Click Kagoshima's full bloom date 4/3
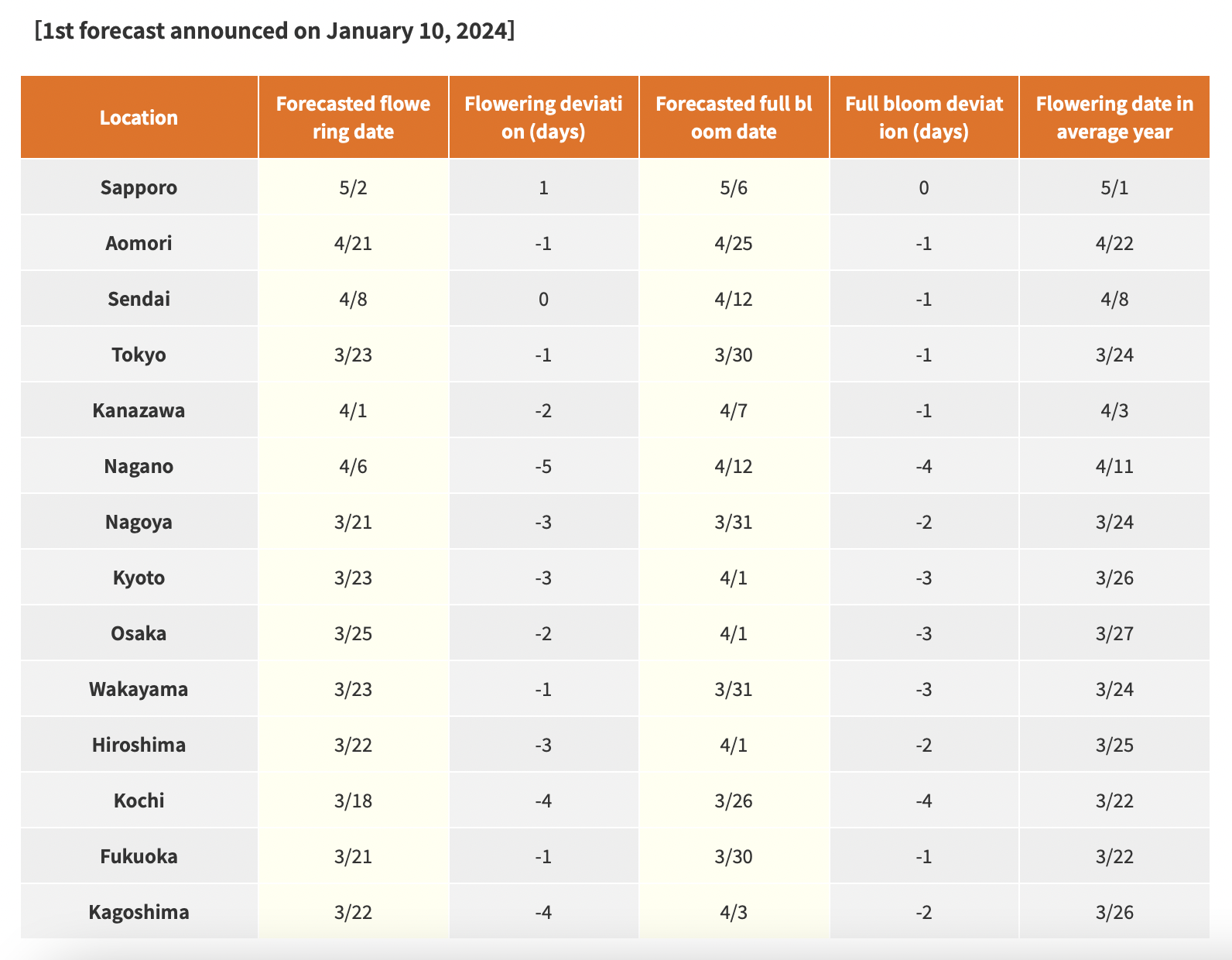Image resolution: width=1232 pixels, height=960 pixels. pos(734,912)
